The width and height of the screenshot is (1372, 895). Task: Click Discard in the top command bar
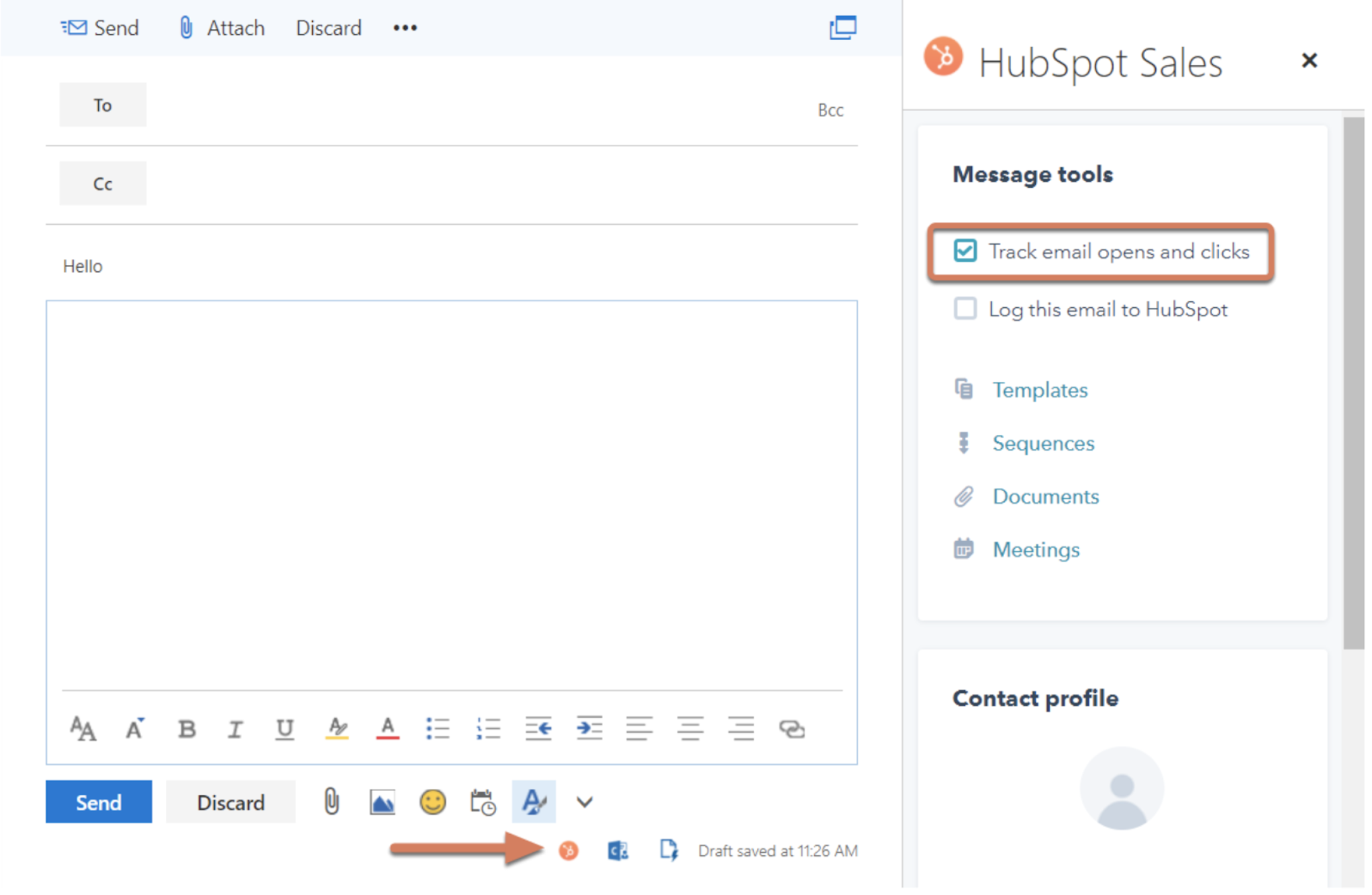point(328,28)
